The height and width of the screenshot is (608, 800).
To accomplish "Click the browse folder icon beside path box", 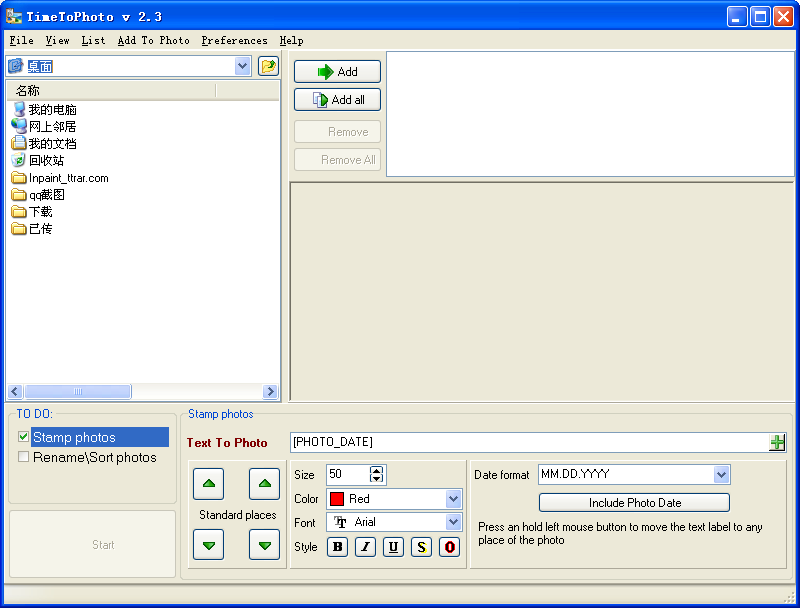I will pyautogui.click(x=268, y=66).
